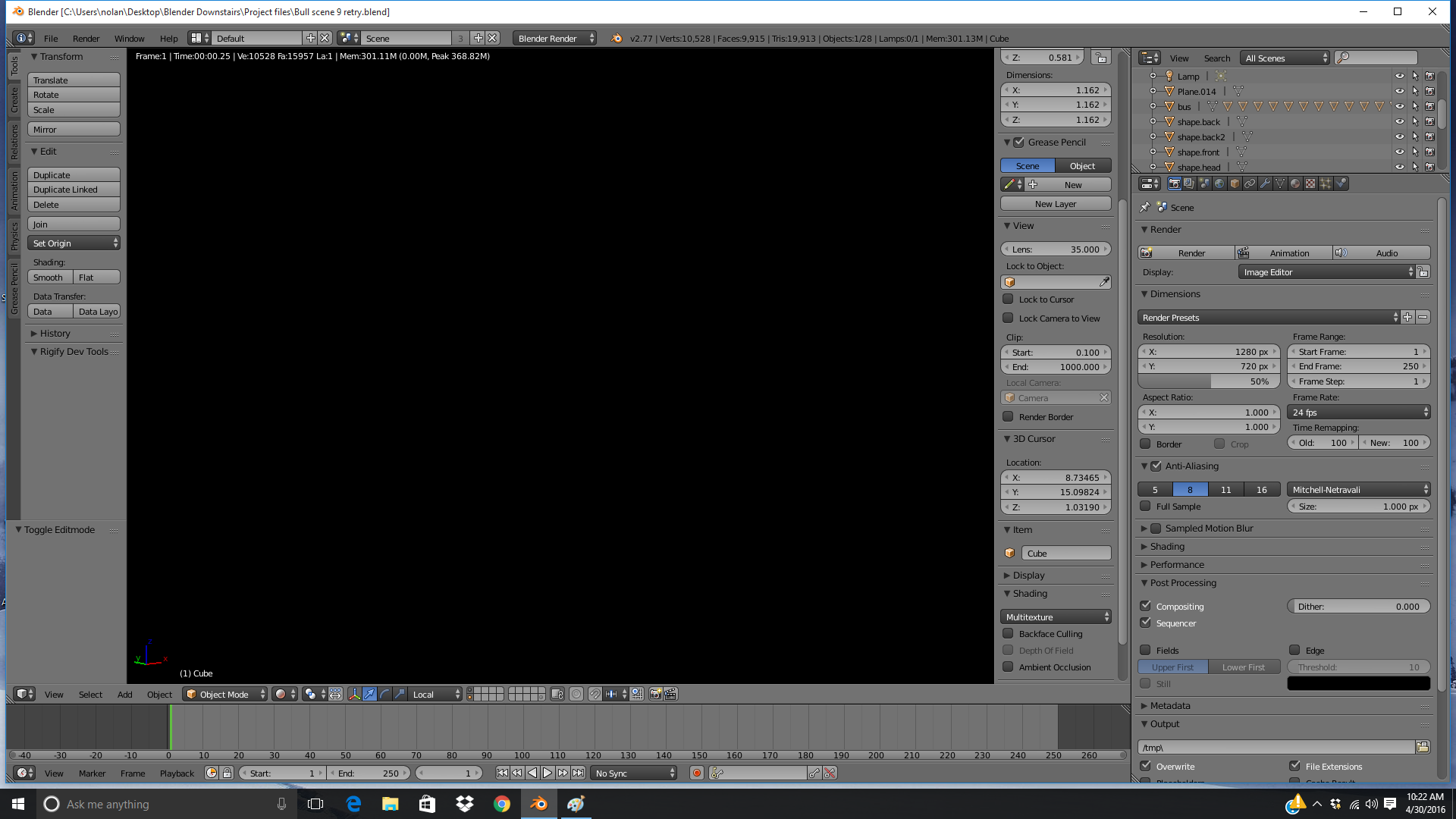Open the Particles properties tab icon

1326,184
